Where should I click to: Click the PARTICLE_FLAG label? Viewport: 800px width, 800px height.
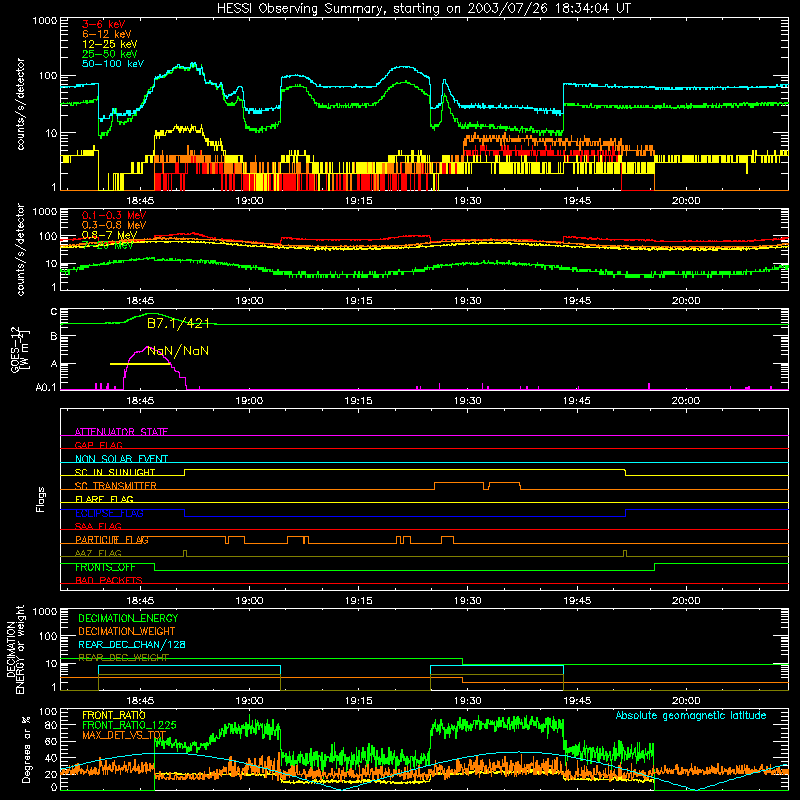(112, 540)
